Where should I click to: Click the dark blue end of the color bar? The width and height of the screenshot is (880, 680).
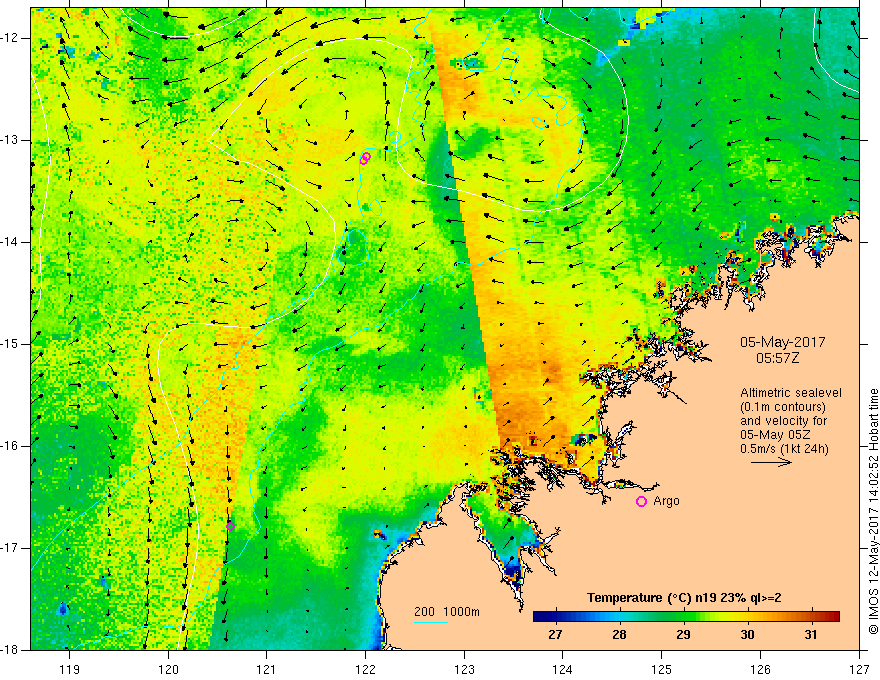(x=540, y=616)
